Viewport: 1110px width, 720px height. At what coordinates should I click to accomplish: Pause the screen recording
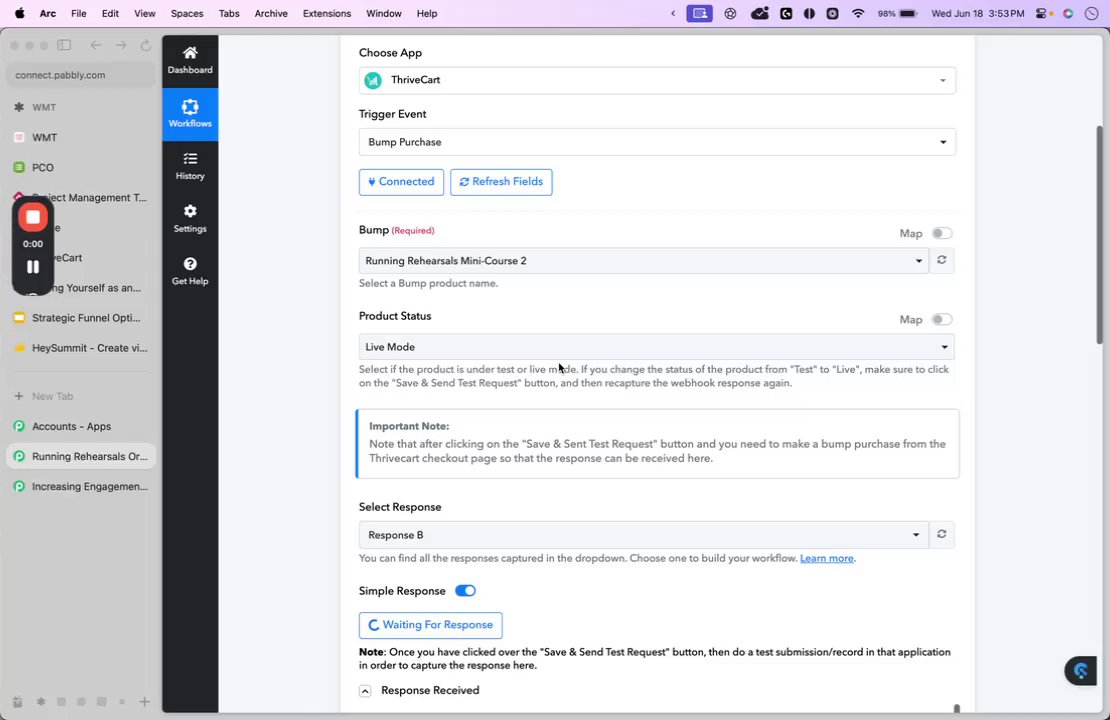pos(33,267)
